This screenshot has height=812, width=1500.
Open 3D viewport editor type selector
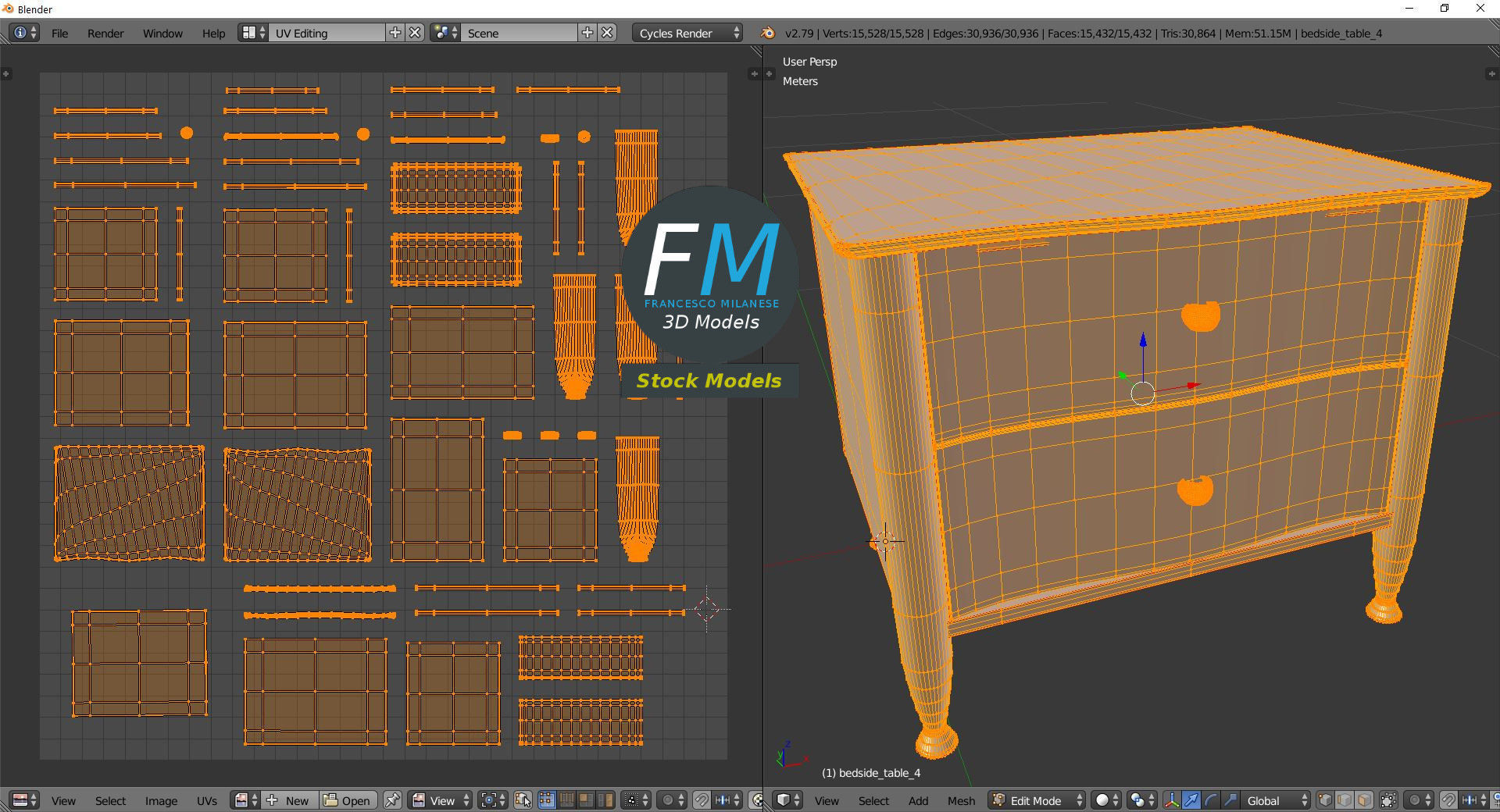[x=787, y=800]
